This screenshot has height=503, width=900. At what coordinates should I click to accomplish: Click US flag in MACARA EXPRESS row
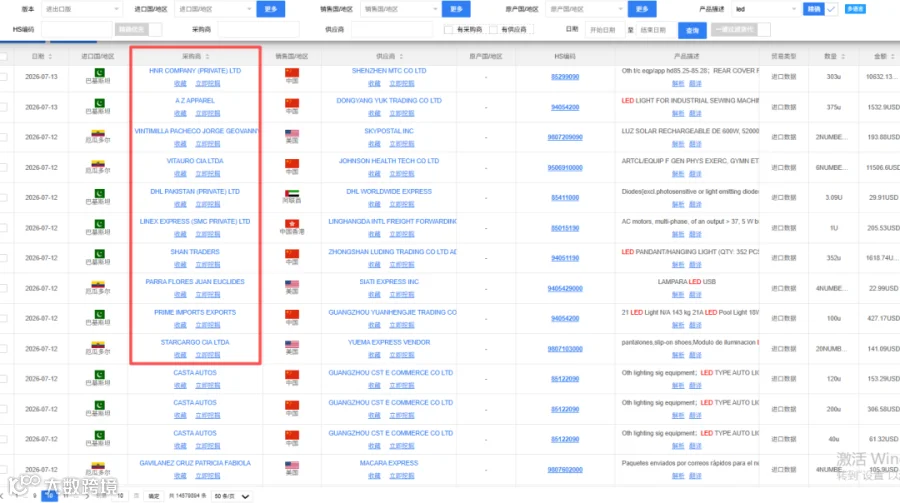click(292, 465)
